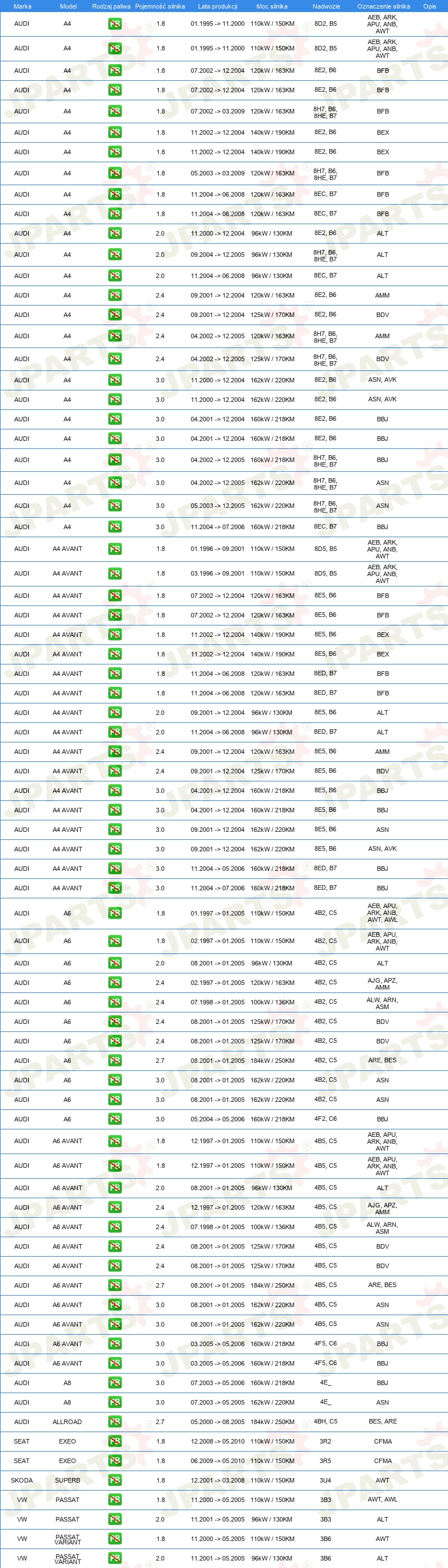Click fuel icon for A4 2.0 8EC, B7 row
Viewport: 448px width, 1568px height.
pos(115,276)
